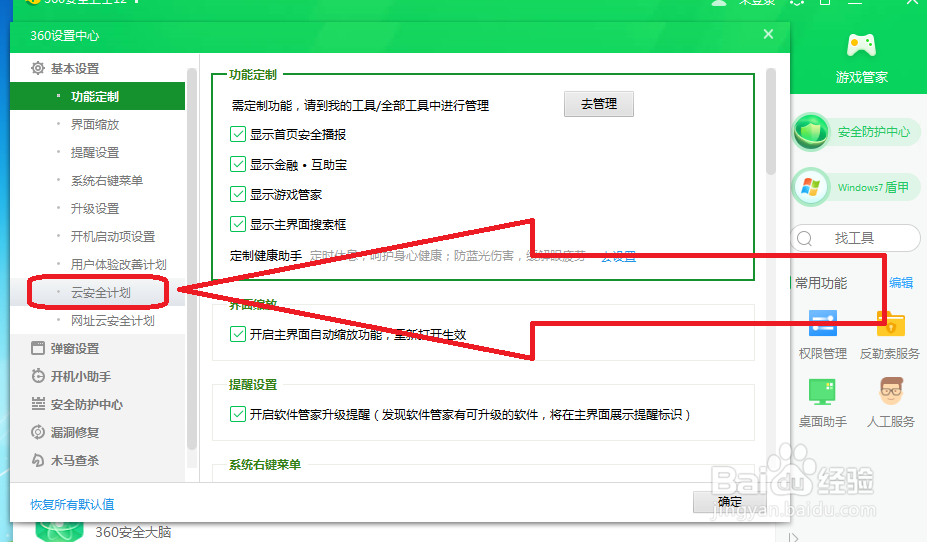Click the 确定 button
This screenshot has height=542, width=927.
pyautogui.click(x=730, y=501)
